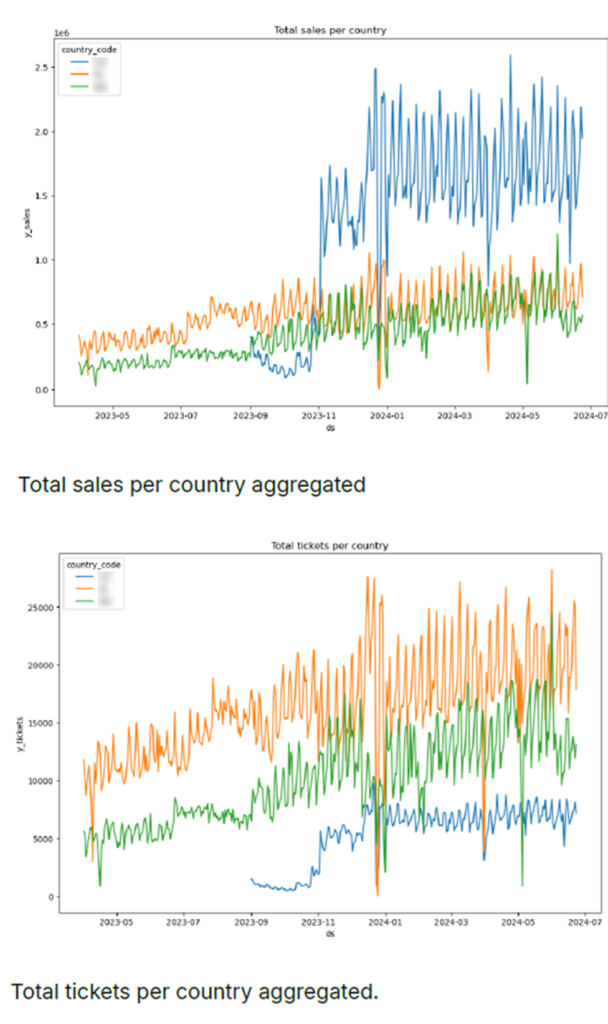This screenshot has width=608, height=1024.
Task: Select orange legend swatch in tickets chart
Action: point(78,590)
